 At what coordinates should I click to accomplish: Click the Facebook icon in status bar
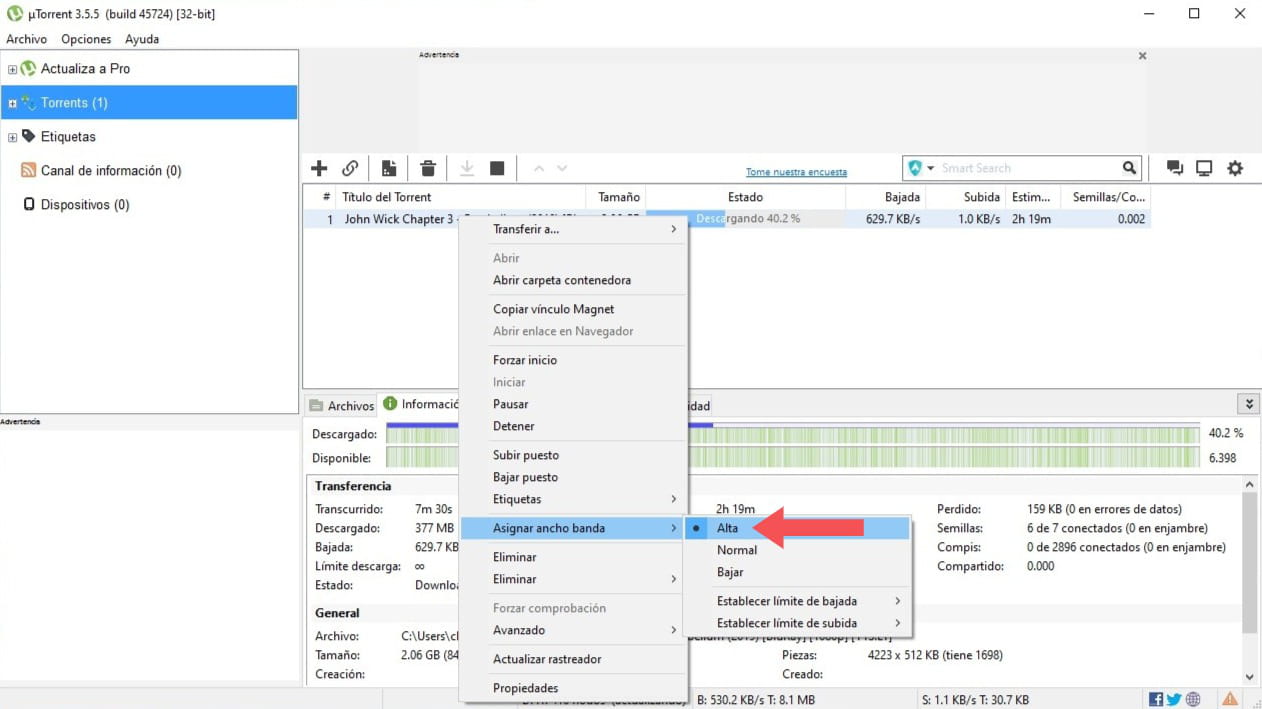(x=1156, y=700)
